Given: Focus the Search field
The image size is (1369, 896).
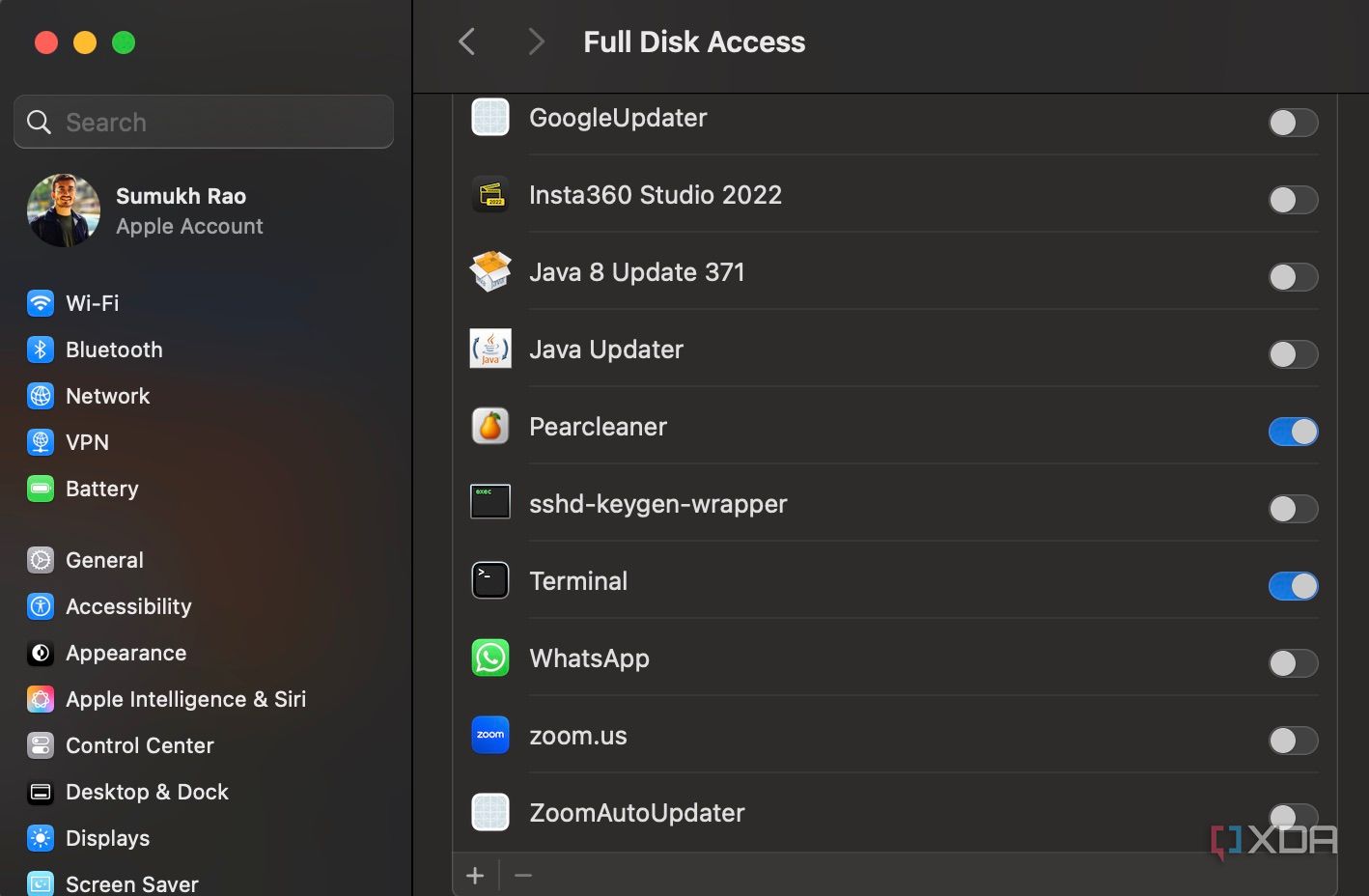Looking at the screenshot, I should [x=204, y=122].
